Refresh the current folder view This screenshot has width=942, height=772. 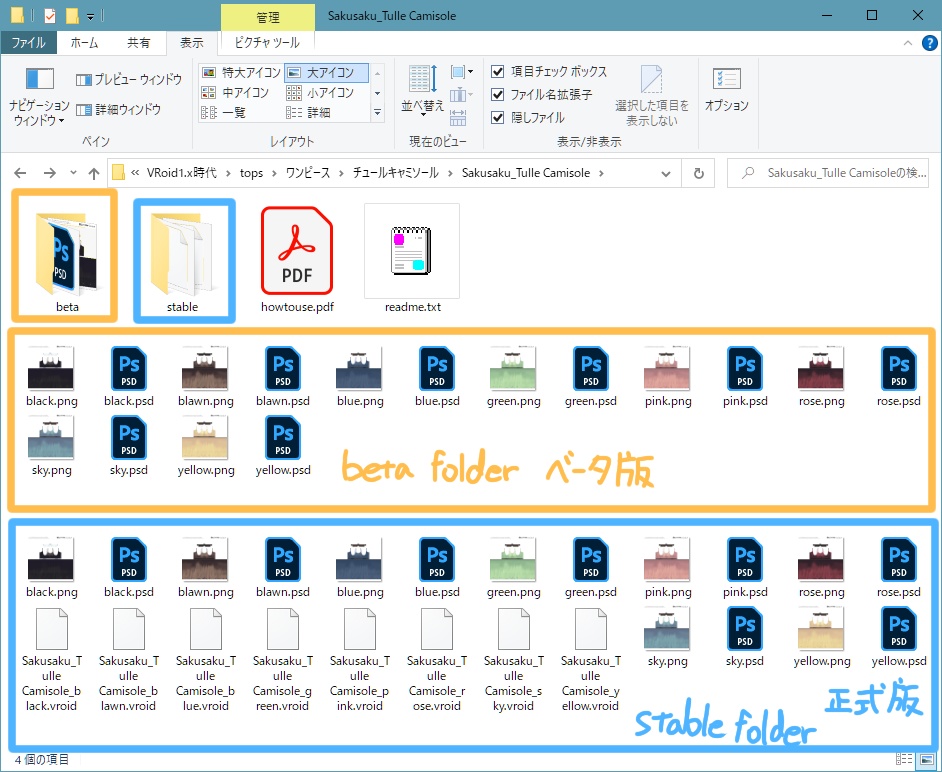point(699,173)
